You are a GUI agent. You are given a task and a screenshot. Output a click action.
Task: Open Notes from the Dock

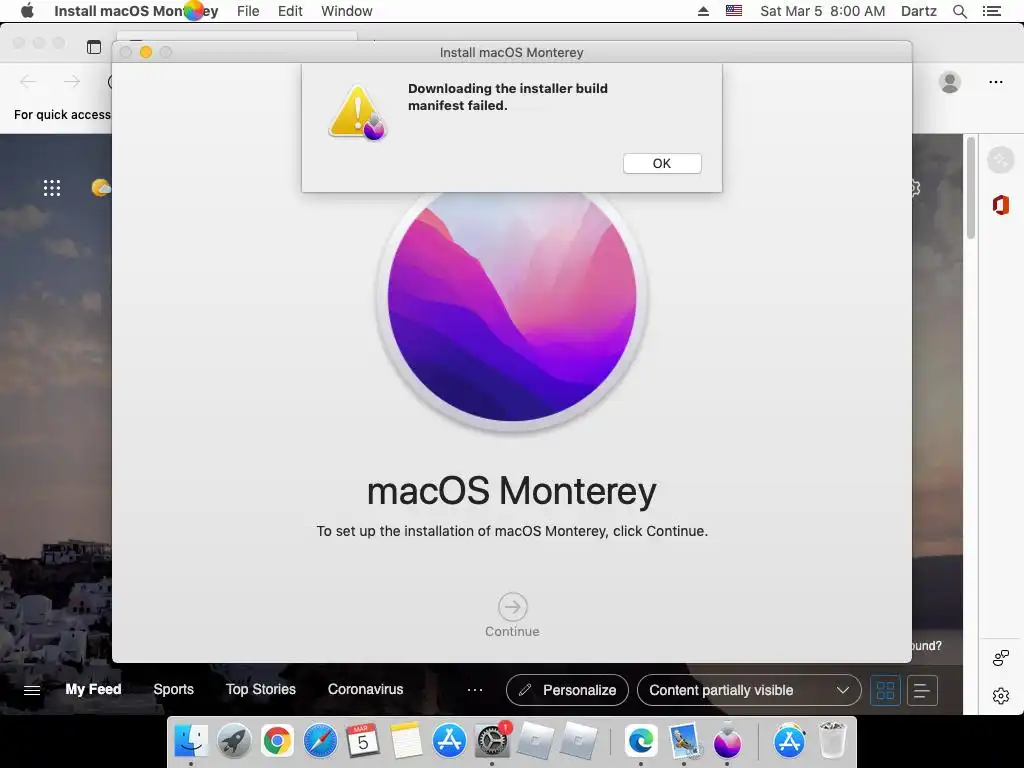coord(406,741)
